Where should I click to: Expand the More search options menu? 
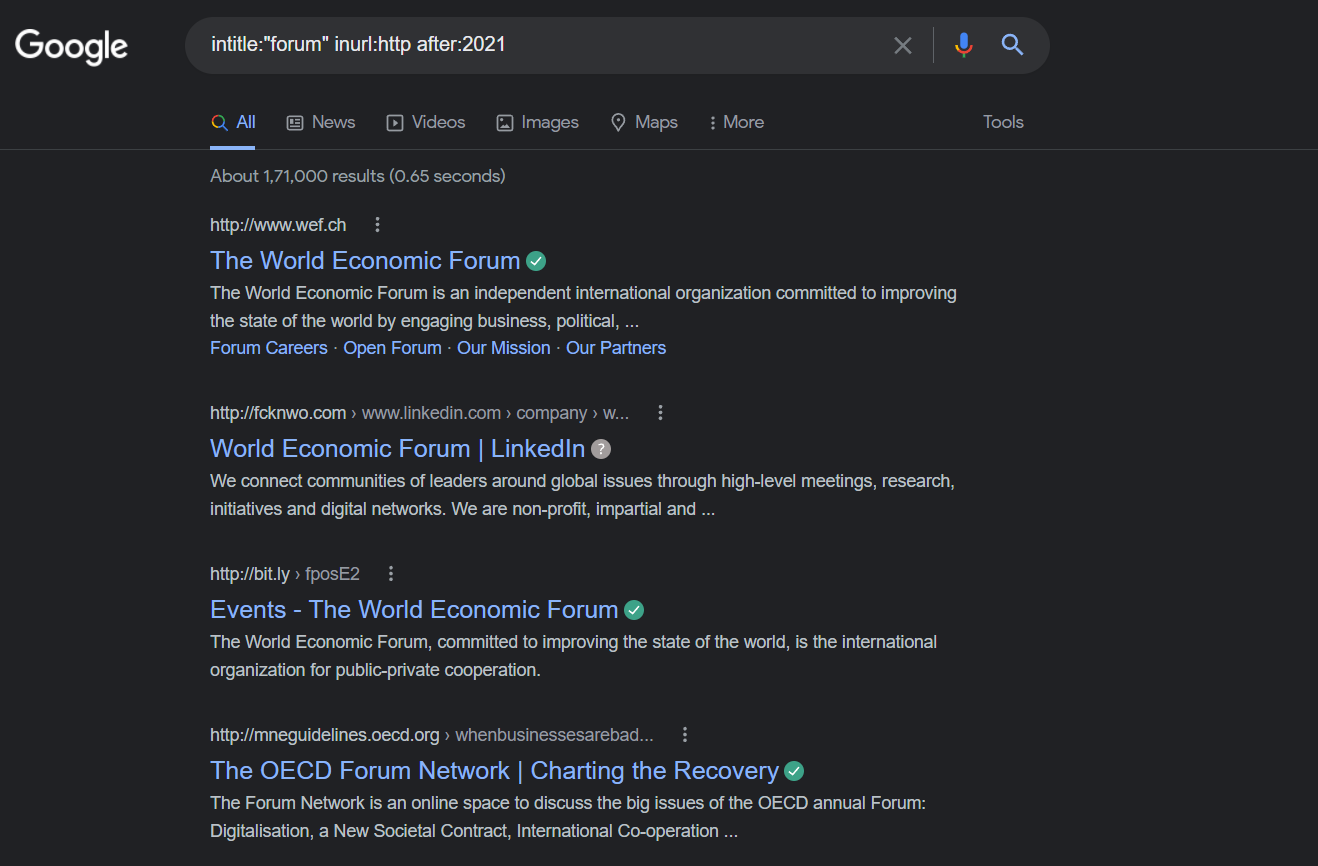click(x=737, y=122)
